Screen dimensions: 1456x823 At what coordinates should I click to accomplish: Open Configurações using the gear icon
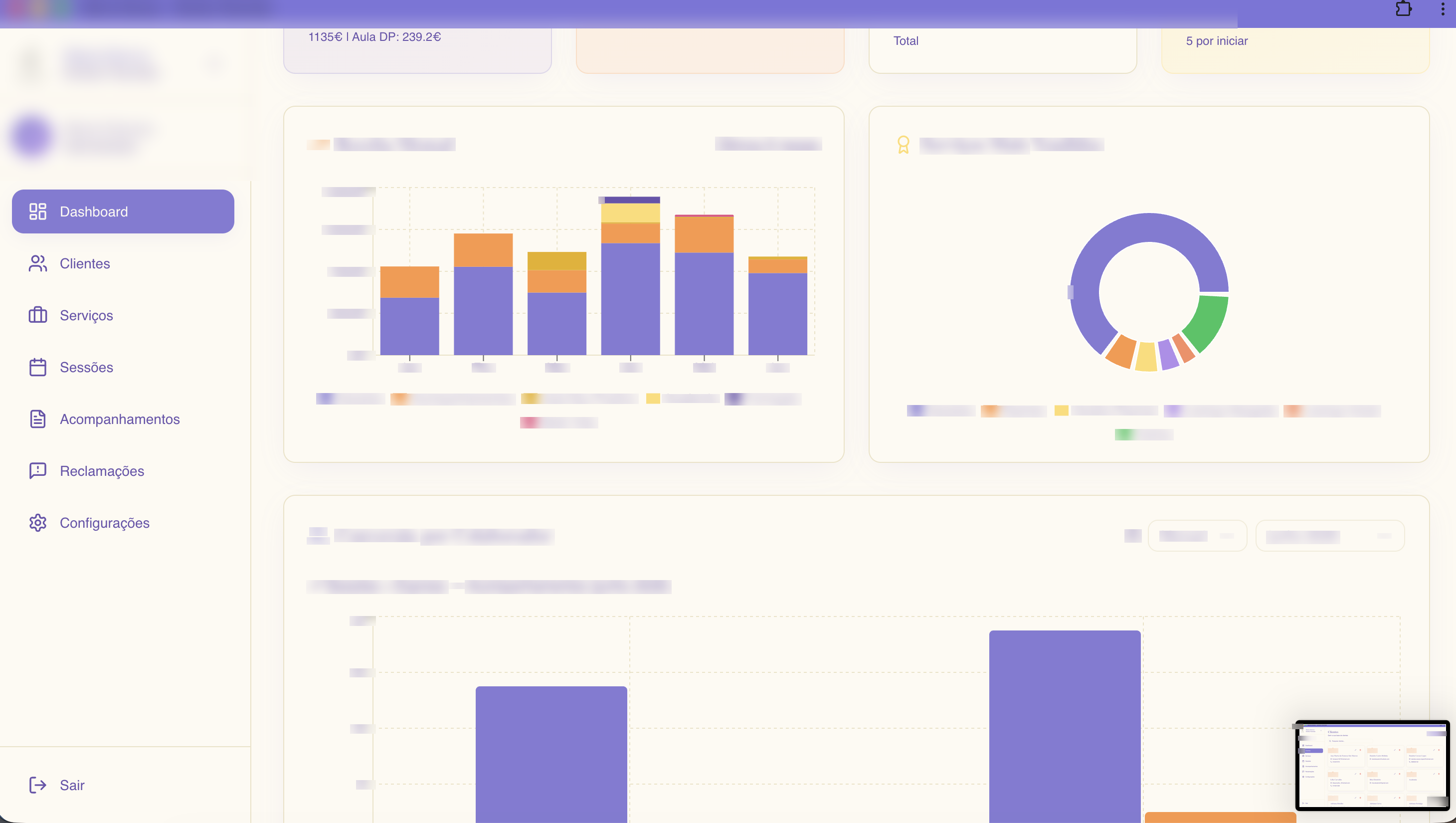38,523
